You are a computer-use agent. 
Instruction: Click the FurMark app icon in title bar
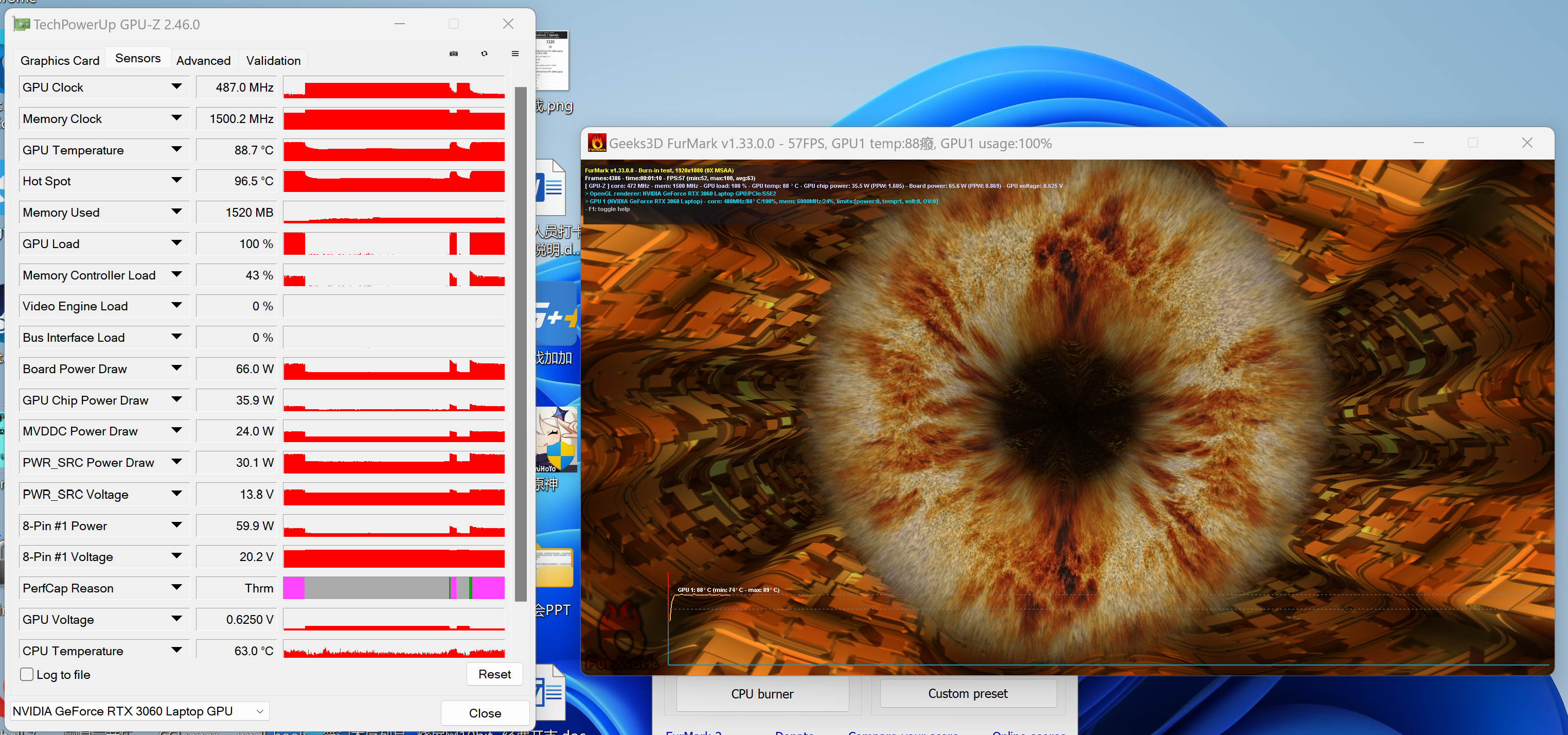(x=597, y=143)
